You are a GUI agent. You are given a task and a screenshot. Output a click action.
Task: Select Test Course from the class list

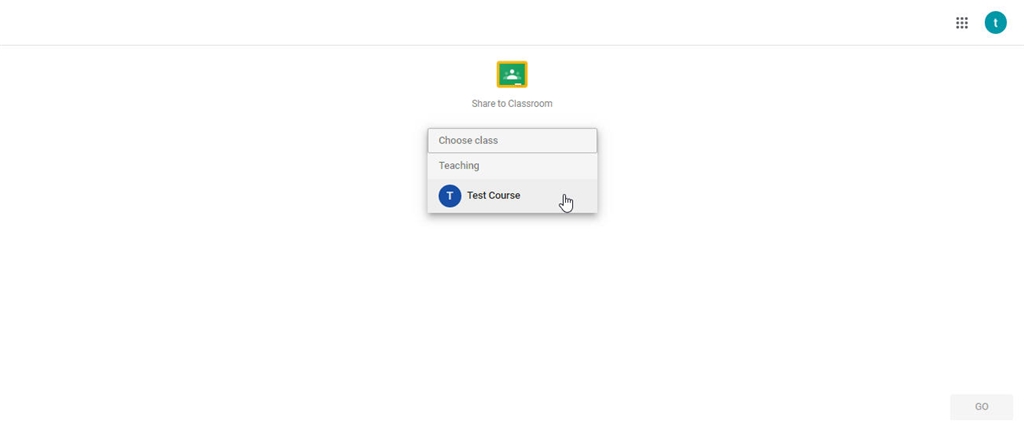[512, 196]
